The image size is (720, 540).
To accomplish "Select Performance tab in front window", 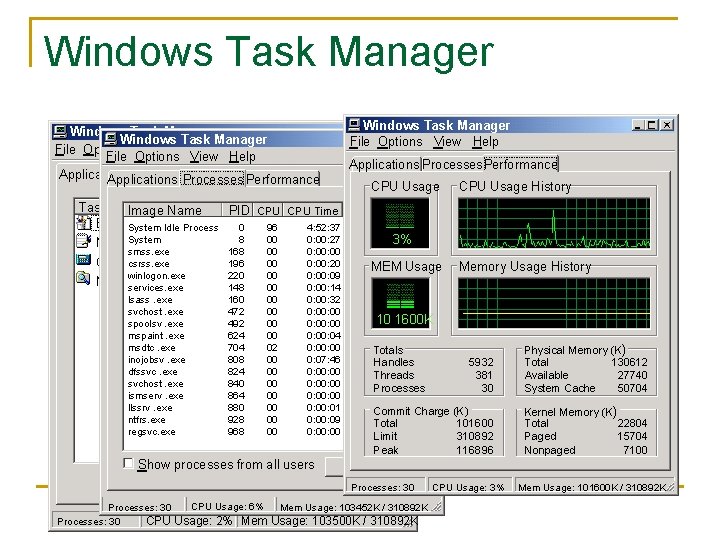I will (x=521, y=164).
